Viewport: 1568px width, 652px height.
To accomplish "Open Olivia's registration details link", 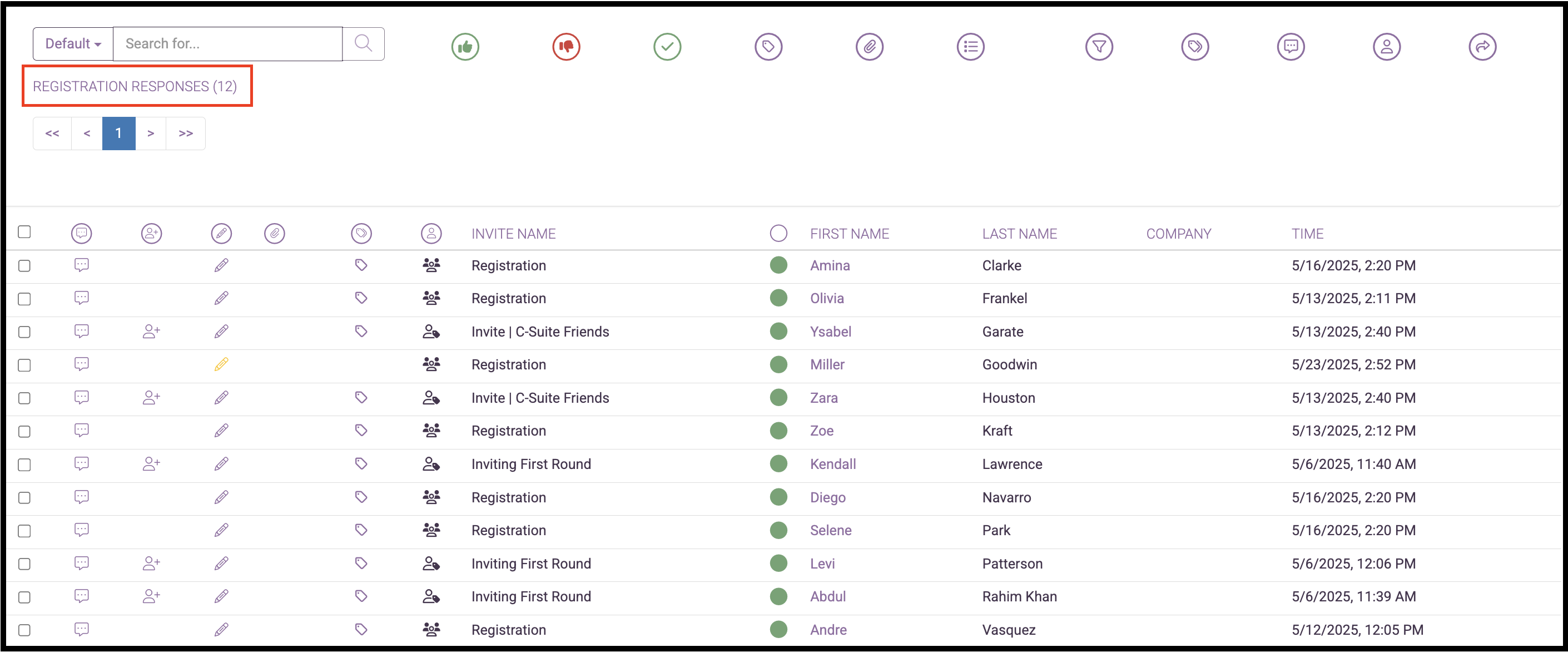I will point(827,298).
